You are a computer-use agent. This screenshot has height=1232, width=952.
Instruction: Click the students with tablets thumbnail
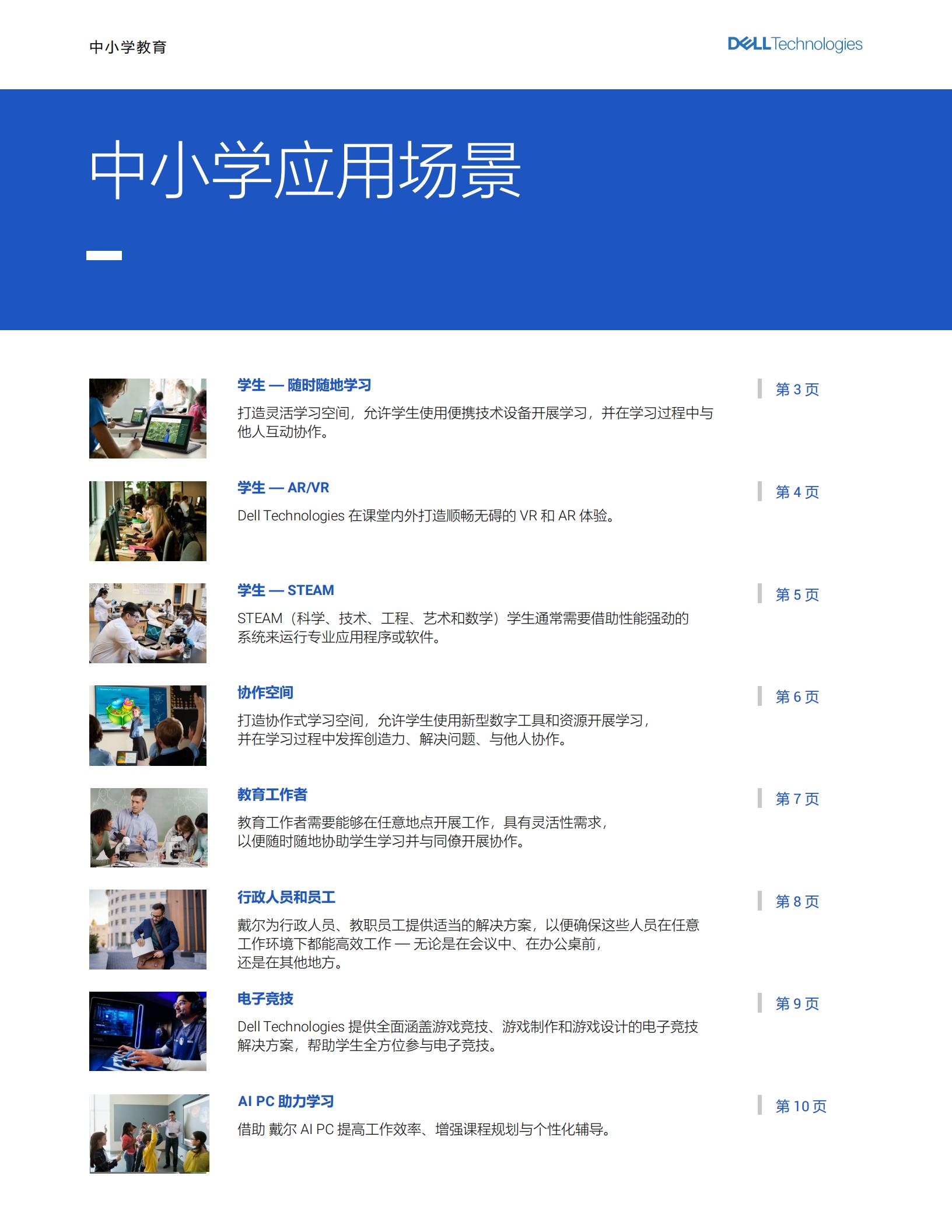(148, 418)
